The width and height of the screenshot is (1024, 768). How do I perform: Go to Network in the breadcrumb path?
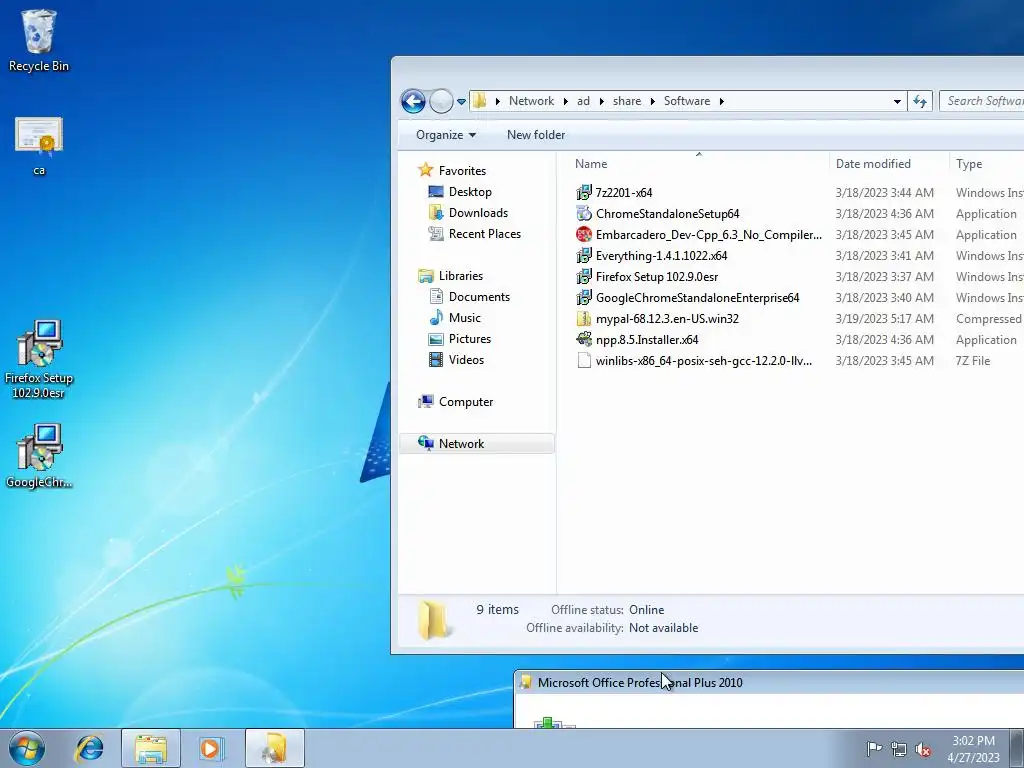click(531, 101)
